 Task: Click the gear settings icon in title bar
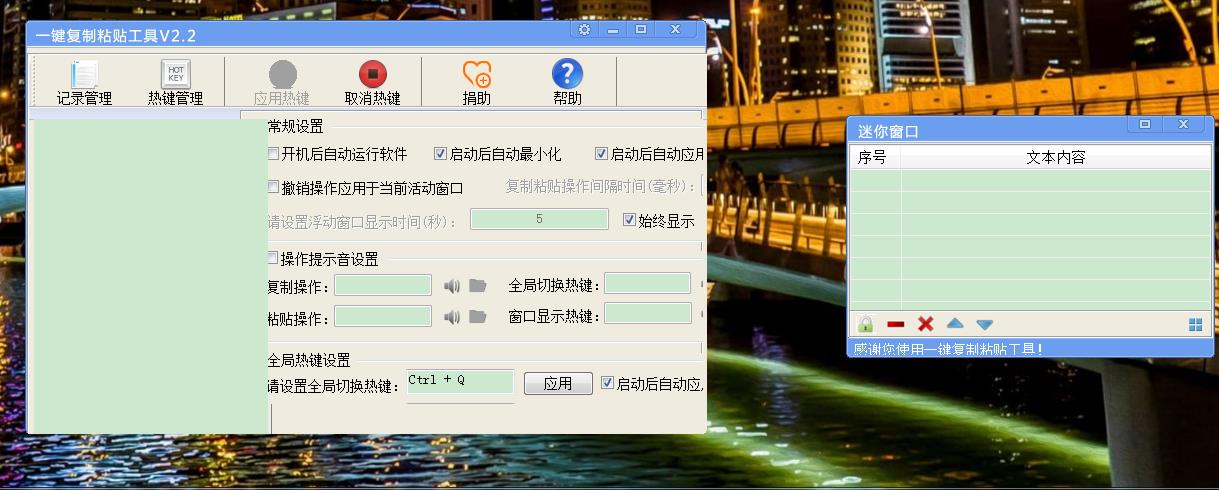(x=585, y=30)
